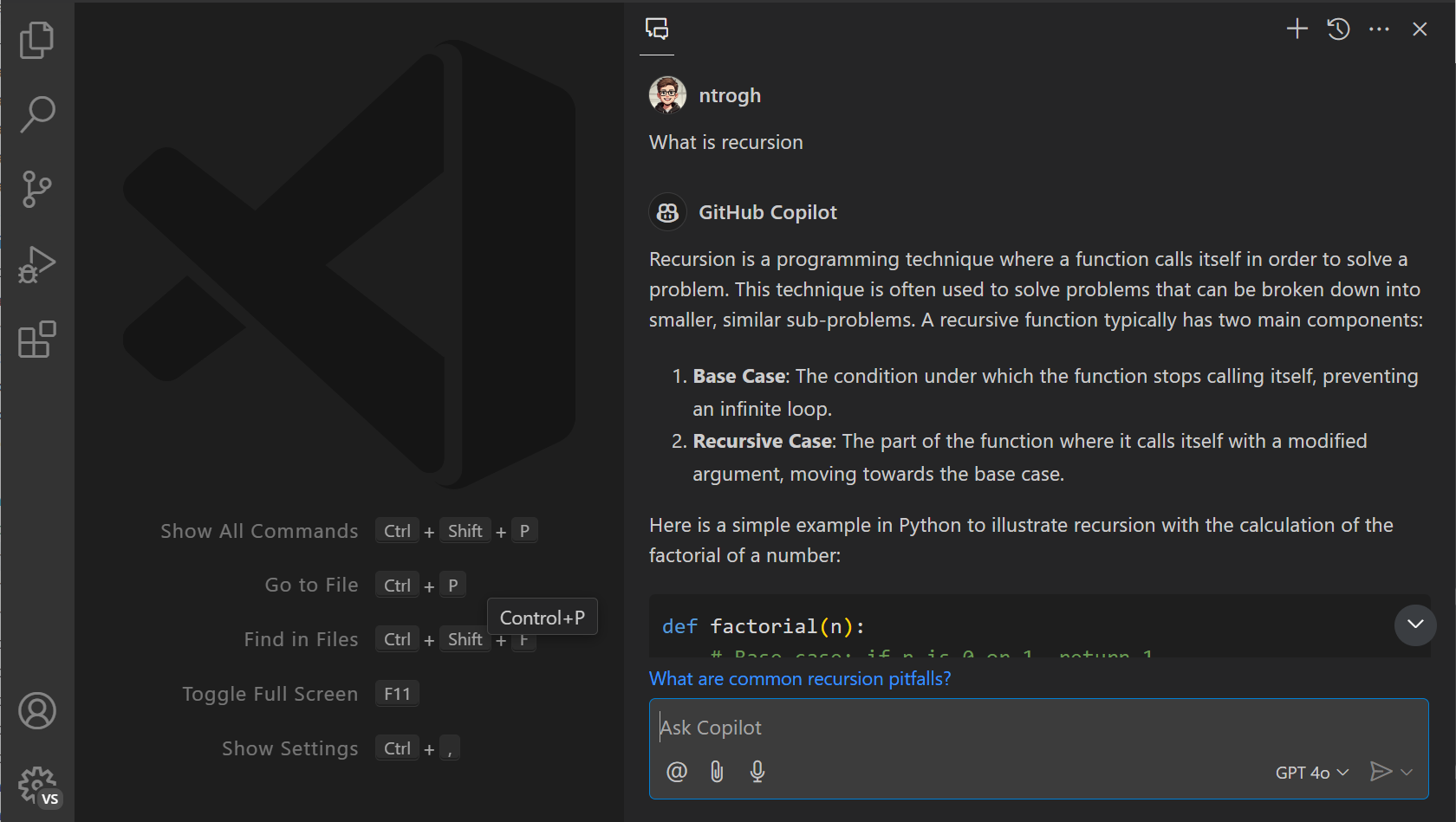Viewport: 1456px width, 822px height.
Task: Expand the send button options chevron
Action: 1407,772
